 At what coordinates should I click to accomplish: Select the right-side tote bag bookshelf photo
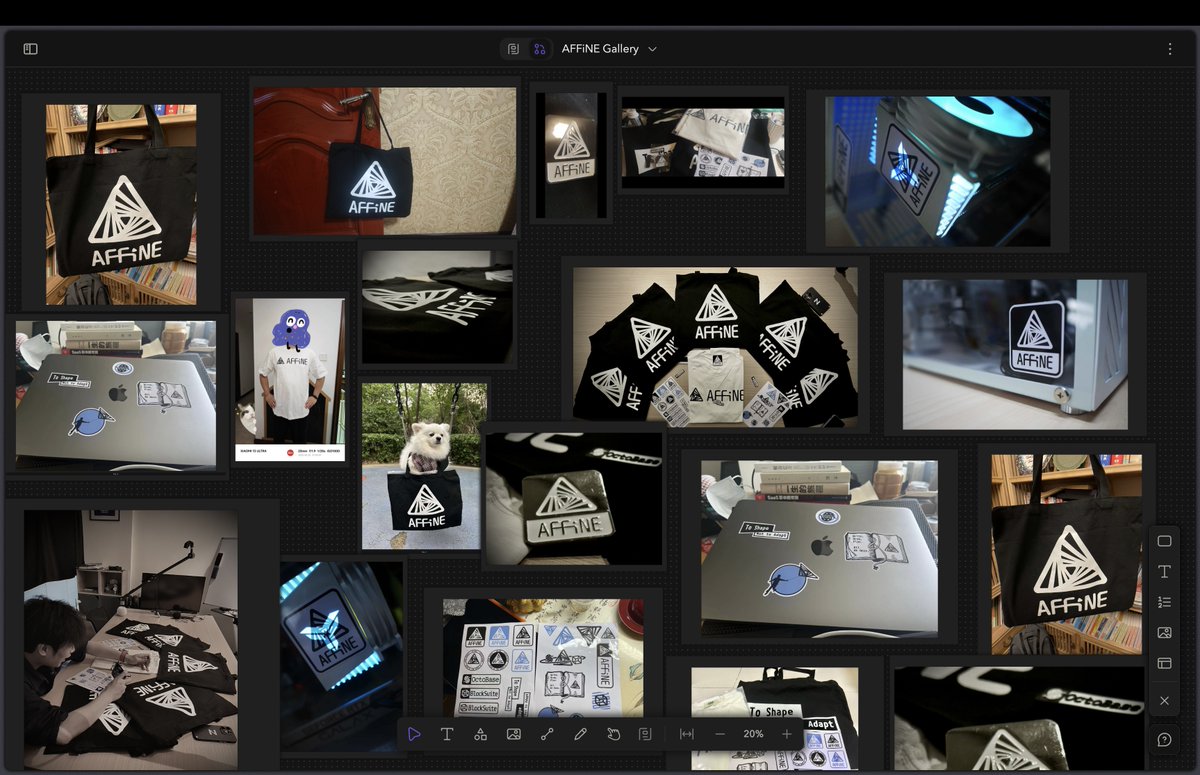click(x=1066, y=554)
